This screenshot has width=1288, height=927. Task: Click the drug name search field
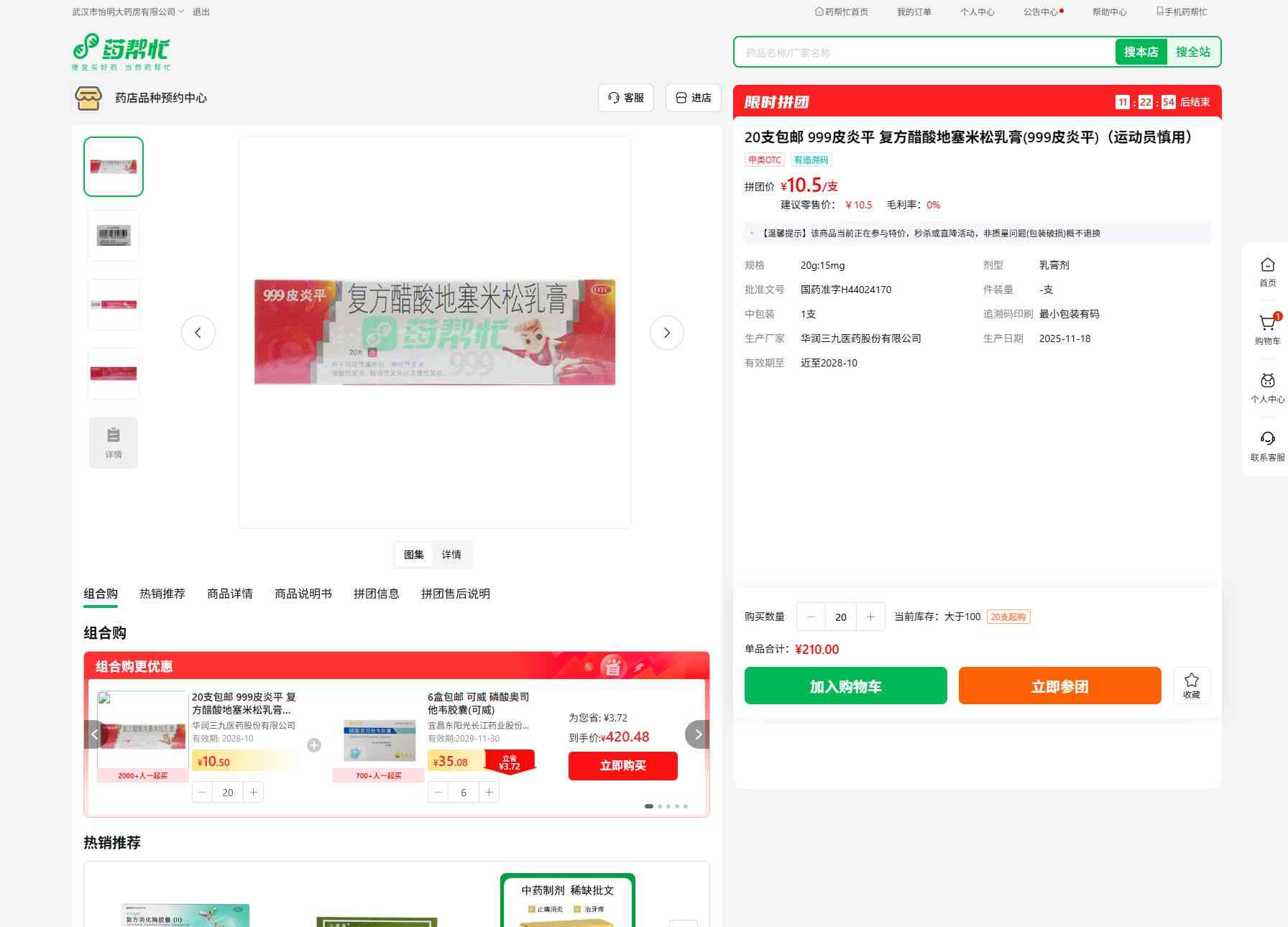(x=924, y=52)
